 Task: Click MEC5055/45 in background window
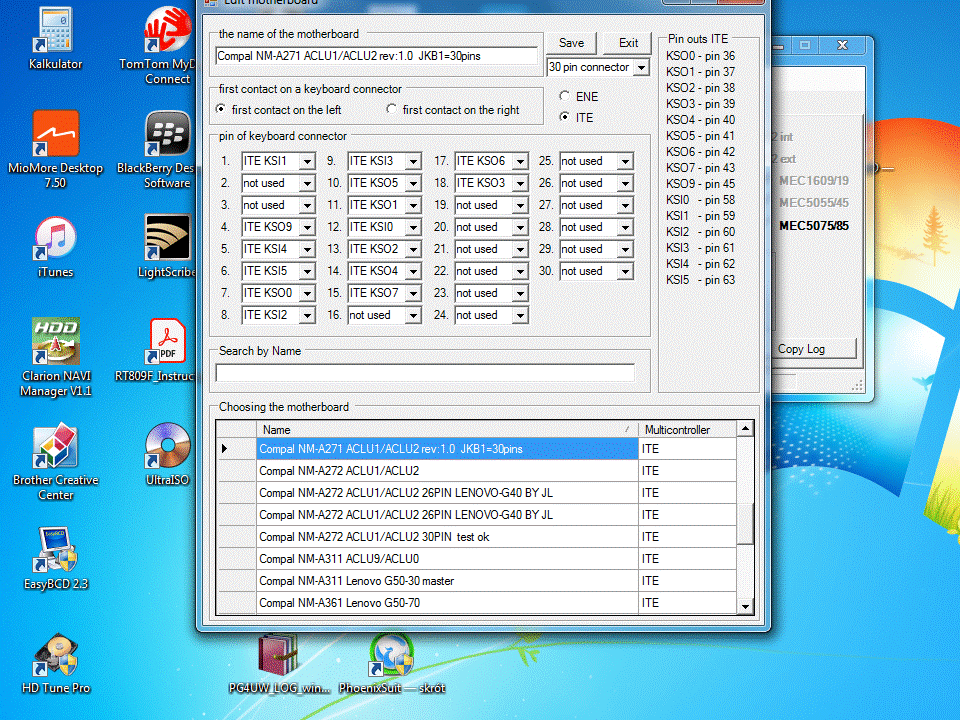pos(814,203)
